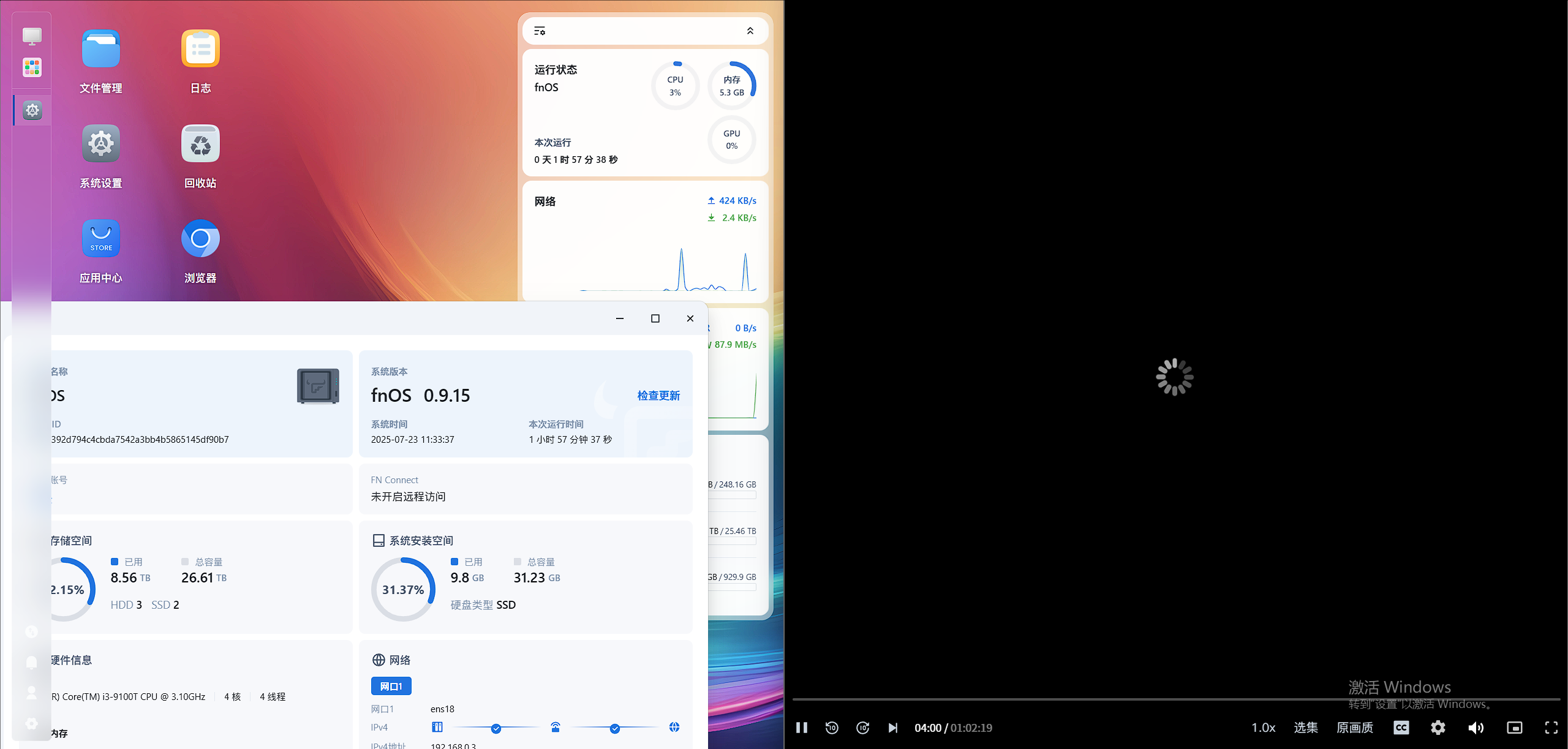Launch the 应用中心 store icon
Image resolution: width=1568 pixels, height=749 pixels.
101,239
